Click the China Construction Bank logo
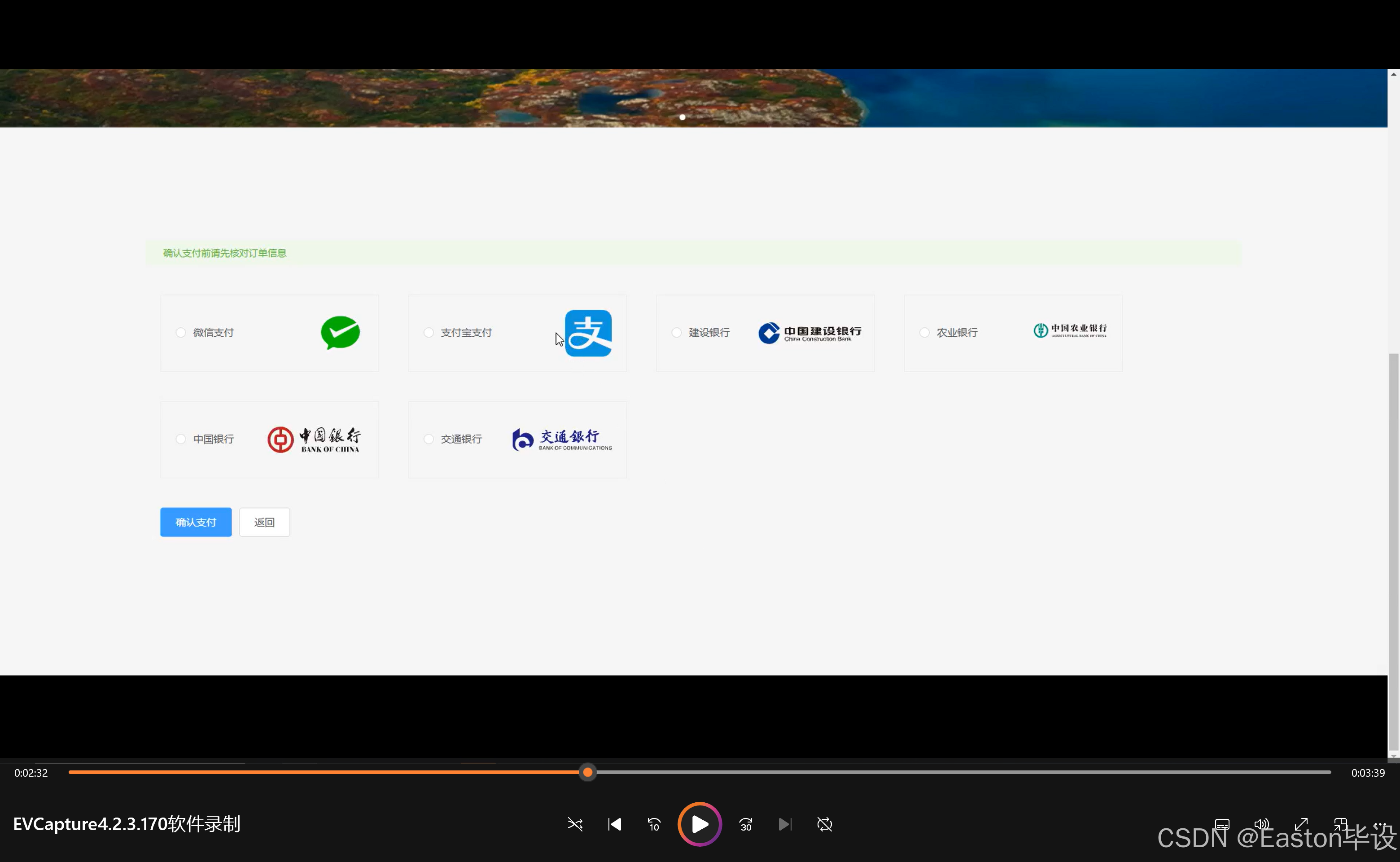 coord(809,333)
